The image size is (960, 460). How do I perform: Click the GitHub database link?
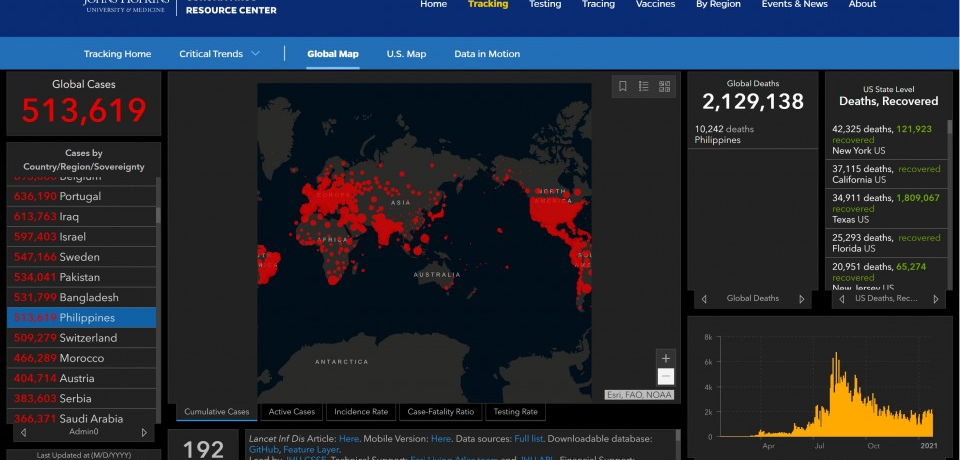[x=263, y=450]
